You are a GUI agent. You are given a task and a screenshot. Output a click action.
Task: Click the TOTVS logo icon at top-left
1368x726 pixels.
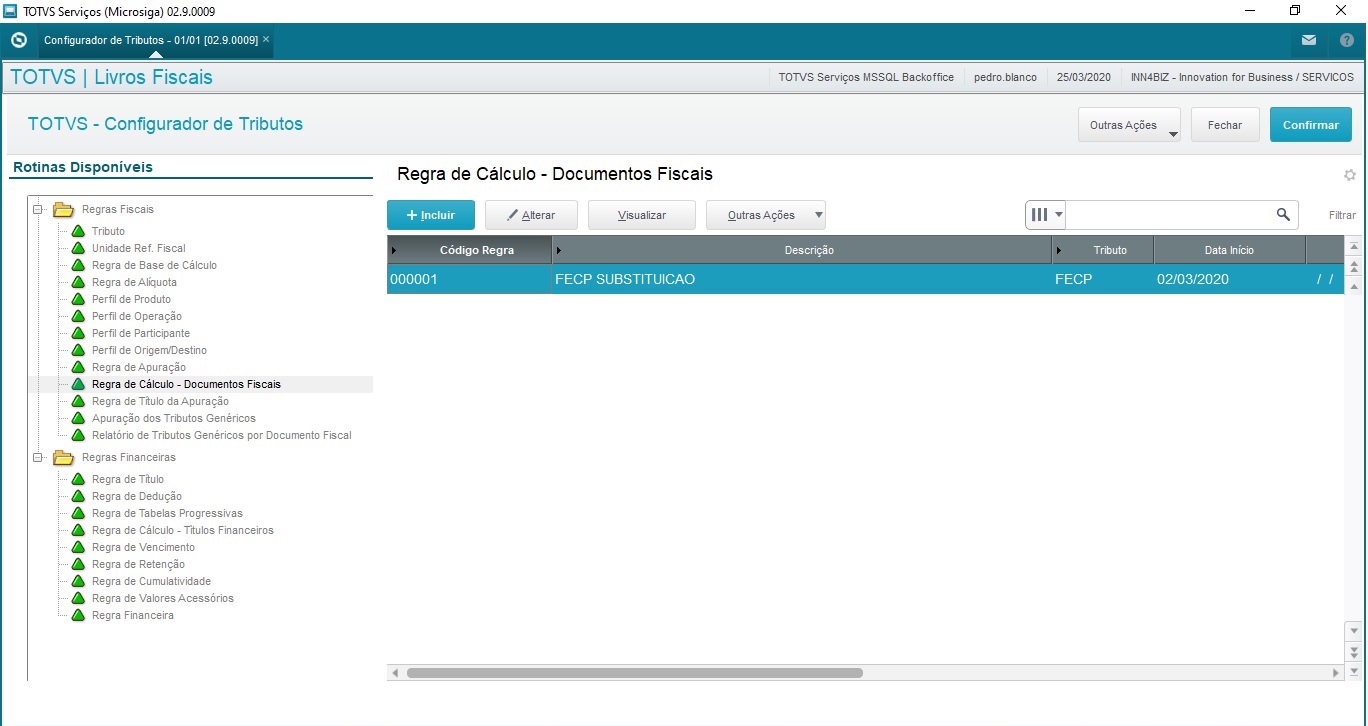click(18, 41)
